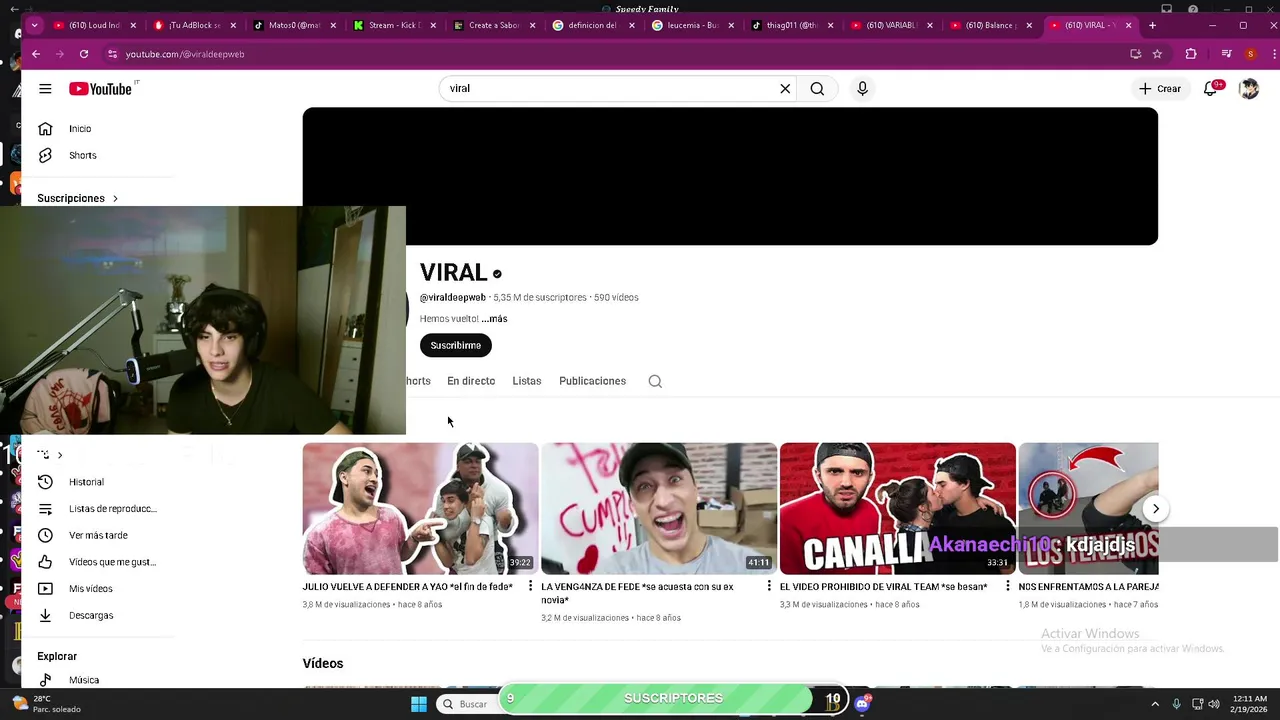Show hidden system tray icons
Screen dimensions: 1280x720
point(1155,704)
